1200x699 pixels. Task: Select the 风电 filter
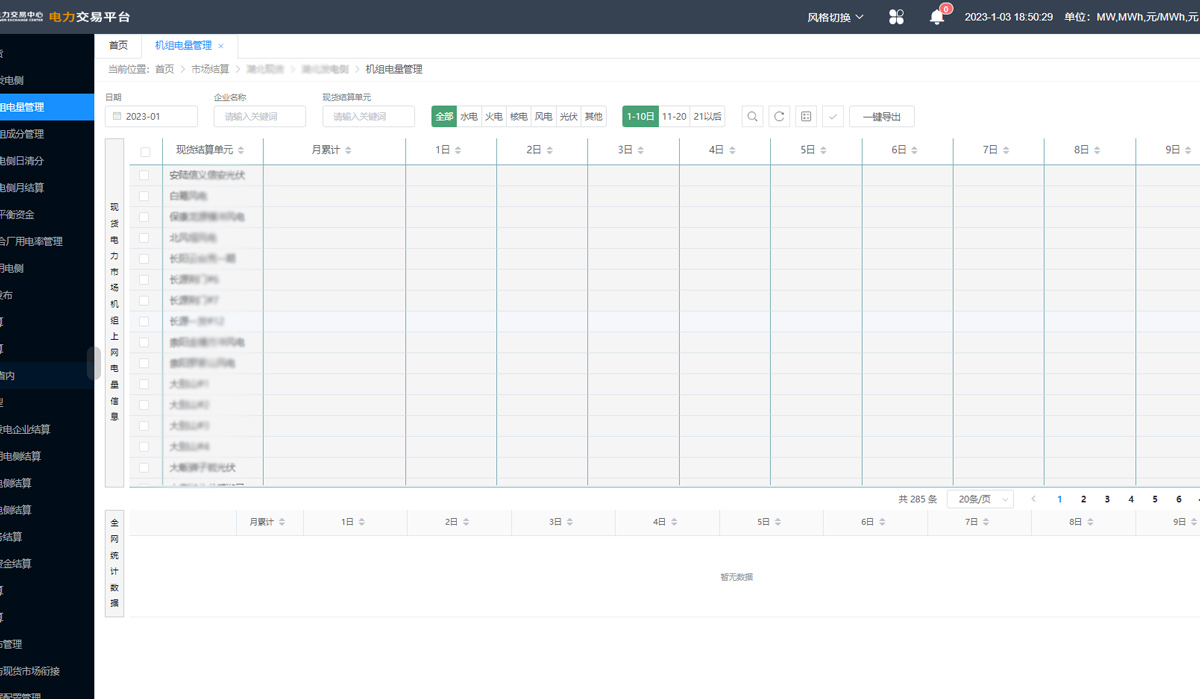click(x=544, y=116)
